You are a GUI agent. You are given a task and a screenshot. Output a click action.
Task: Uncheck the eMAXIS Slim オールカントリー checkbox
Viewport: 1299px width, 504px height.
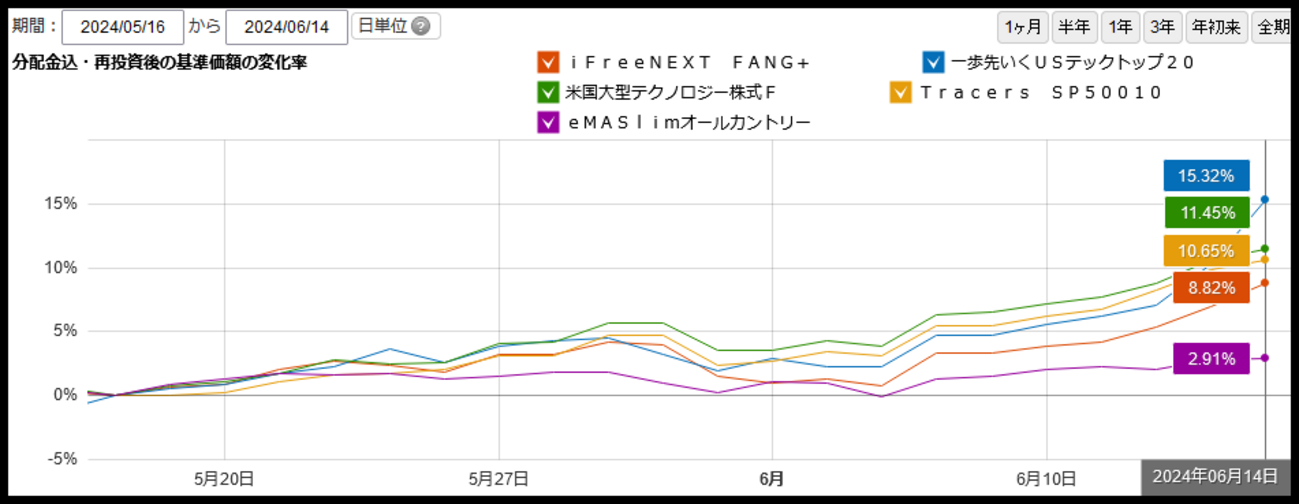point(547,123)
